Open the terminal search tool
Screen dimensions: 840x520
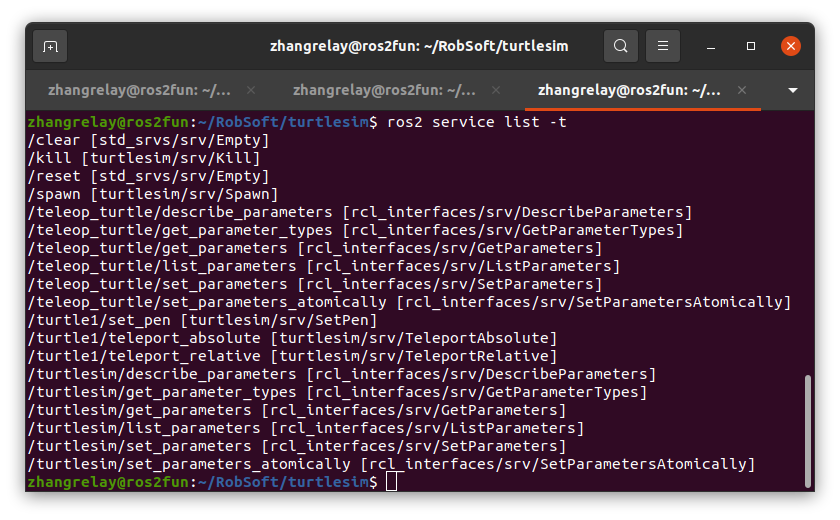click(x=620, y=46)
